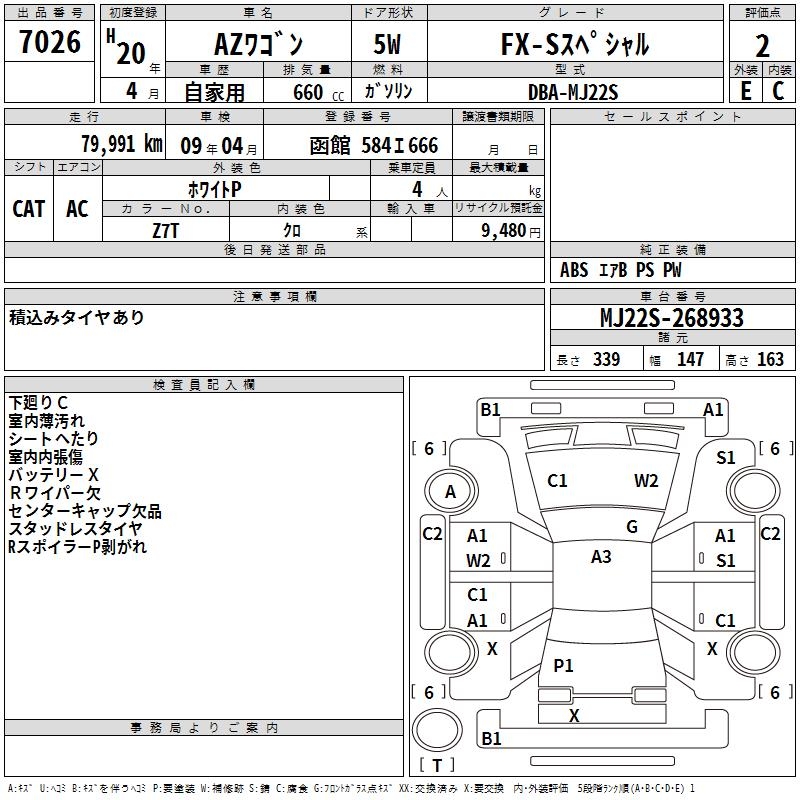Click the inspector note 下廻りC
The image size is (800, 800).
click(38, 403)
